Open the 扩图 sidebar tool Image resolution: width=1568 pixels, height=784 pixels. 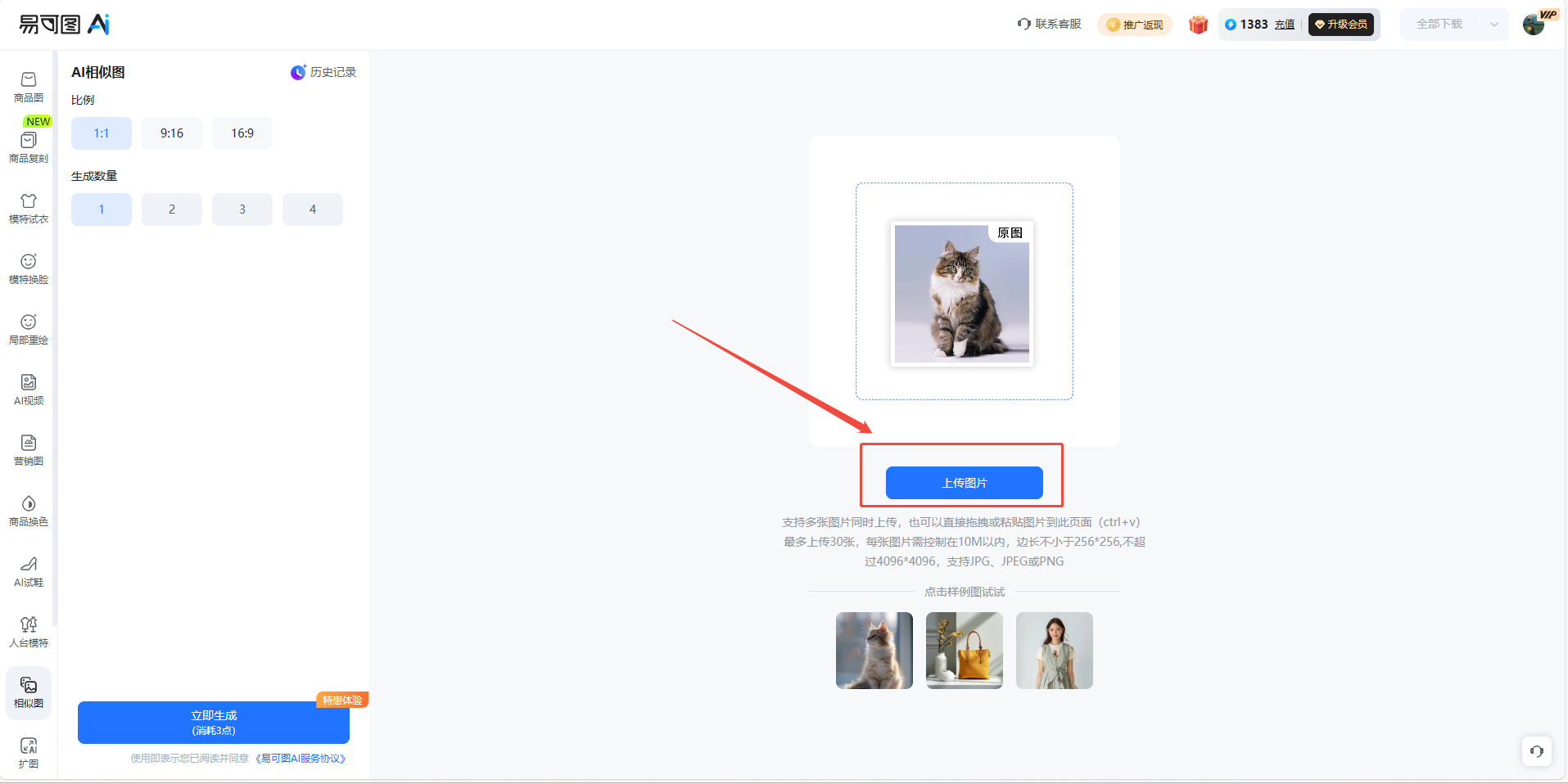[x=29, y=753]
